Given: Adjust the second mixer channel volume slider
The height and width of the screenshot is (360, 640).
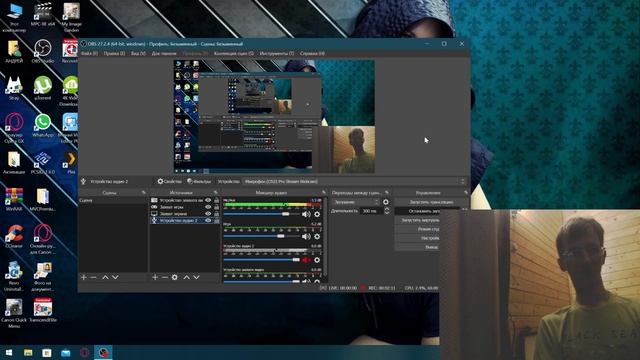Looking at the screenshot, I should 262,236.
